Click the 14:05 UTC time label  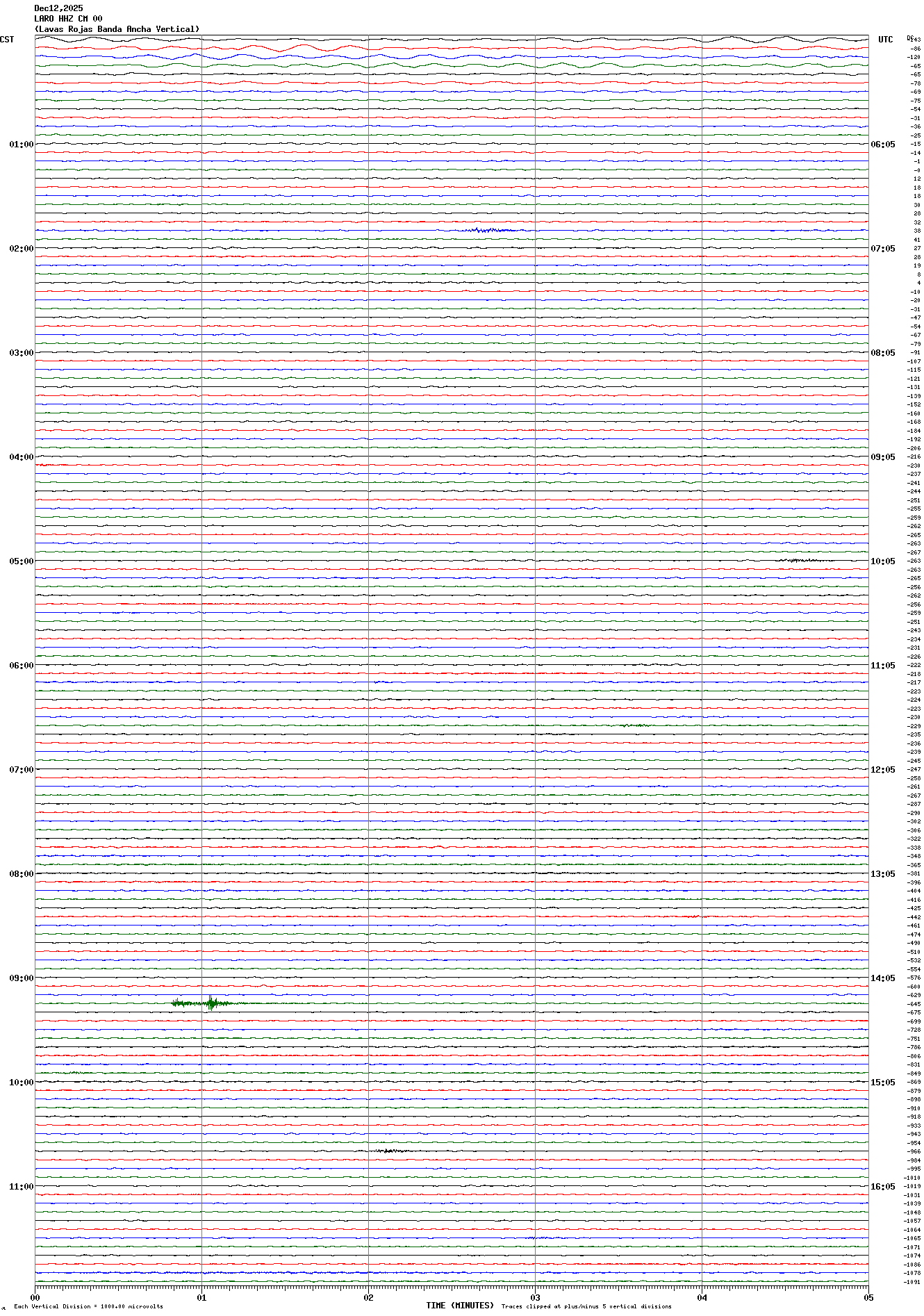(x=882, y=978)
